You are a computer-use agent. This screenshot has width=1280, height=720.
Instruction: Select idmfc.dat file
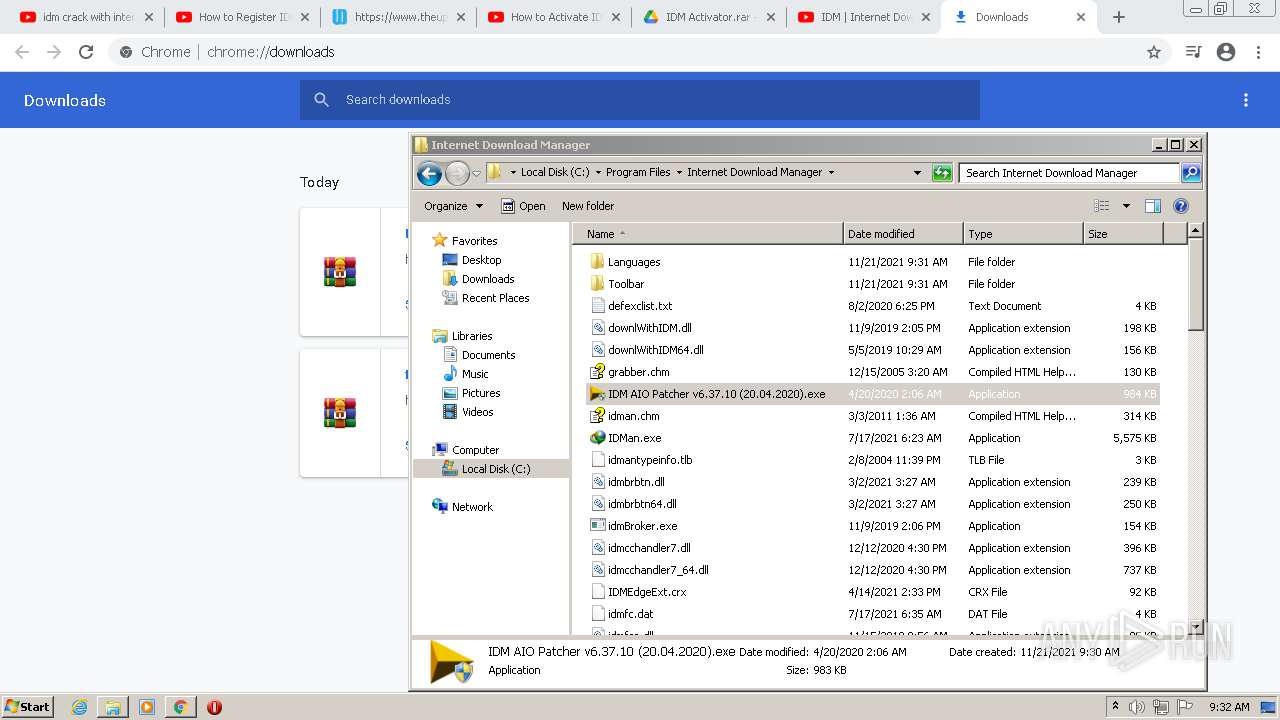tap(872, 614)
